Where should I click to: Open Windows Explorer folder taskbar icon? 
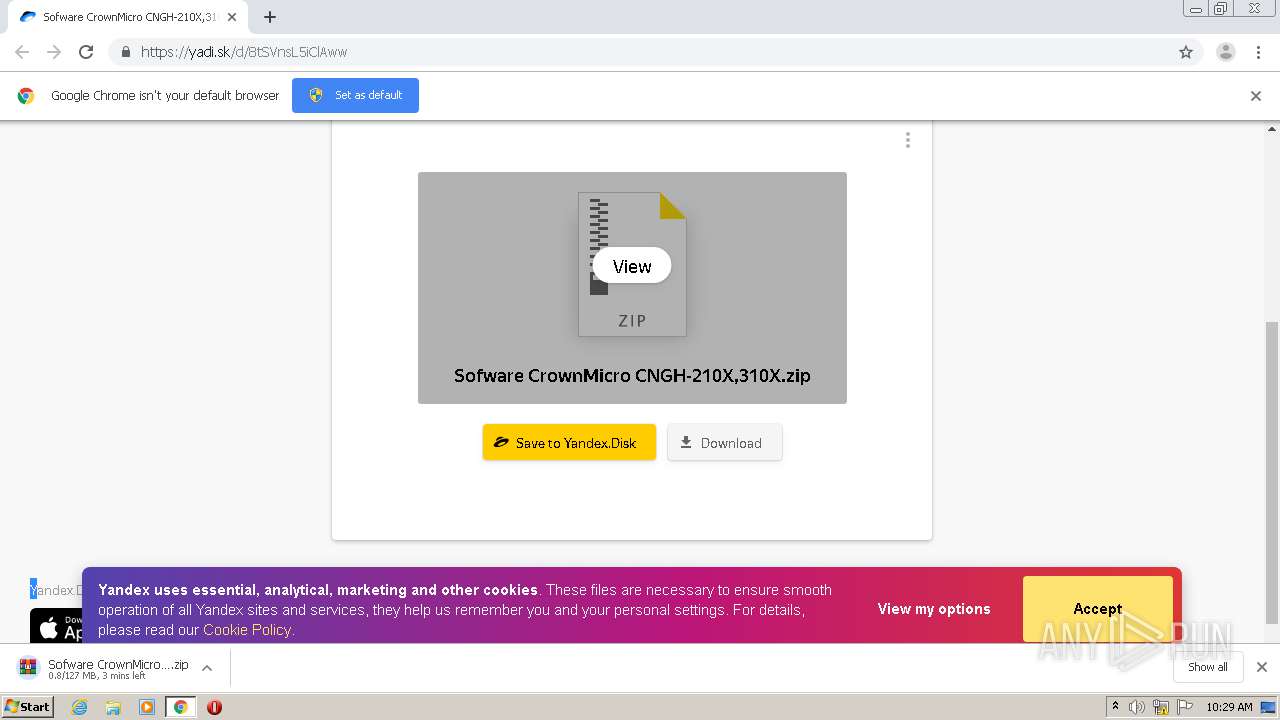(x=113, y=707)
